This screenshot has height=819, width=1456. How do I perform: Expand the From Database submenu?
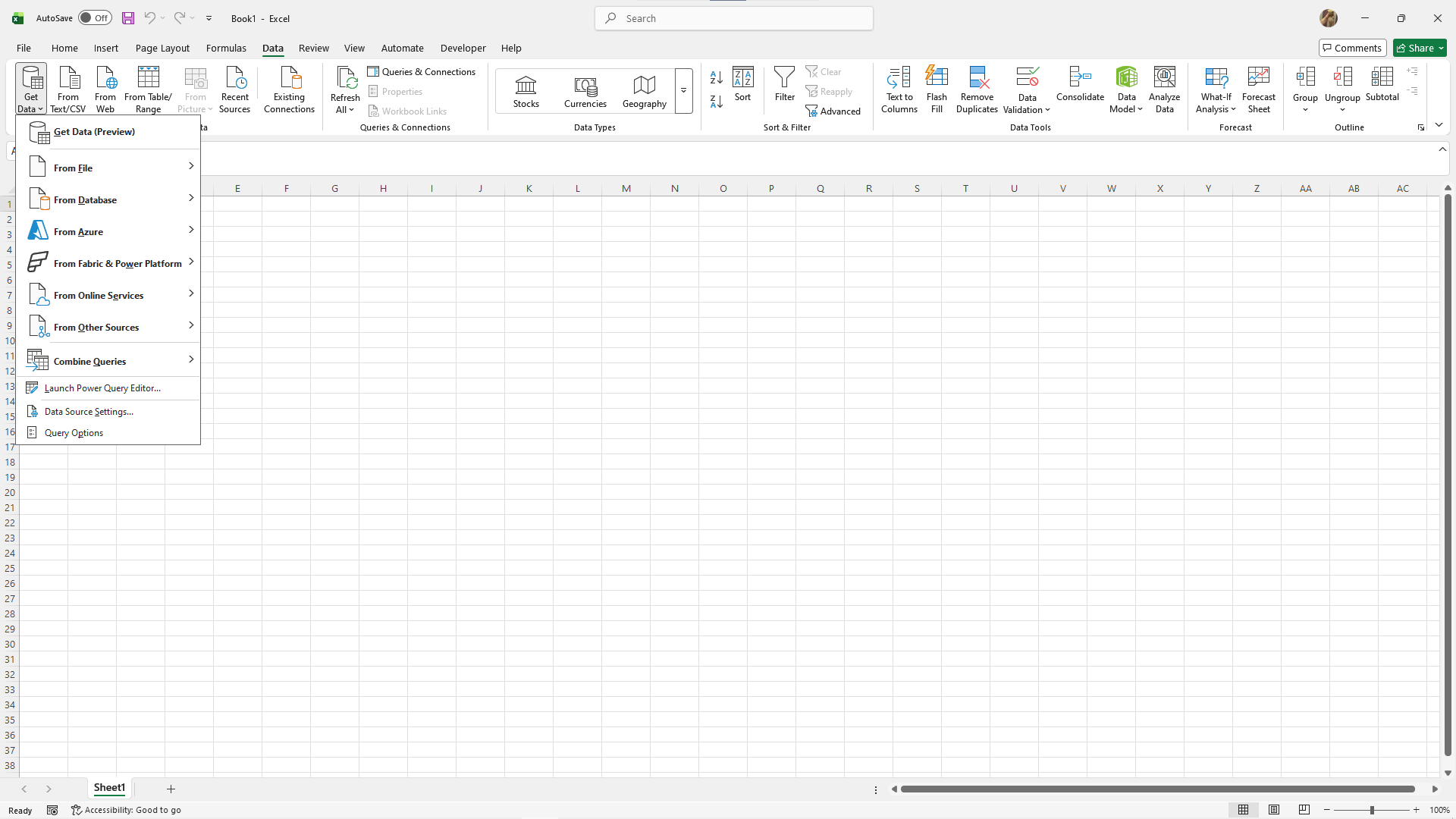point(111,199)
